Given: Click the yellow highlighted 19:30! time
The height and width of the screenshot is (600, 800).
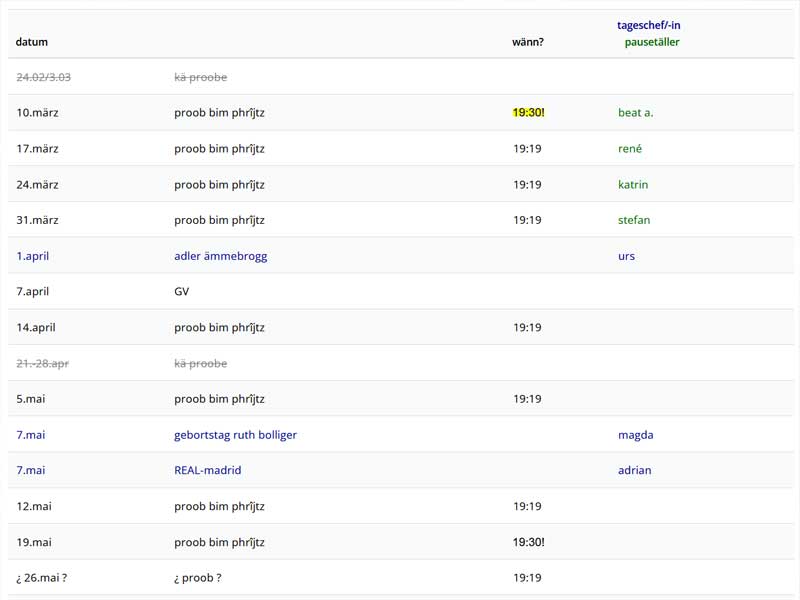Looking at the screenshot, I should (x=529, y=113).
